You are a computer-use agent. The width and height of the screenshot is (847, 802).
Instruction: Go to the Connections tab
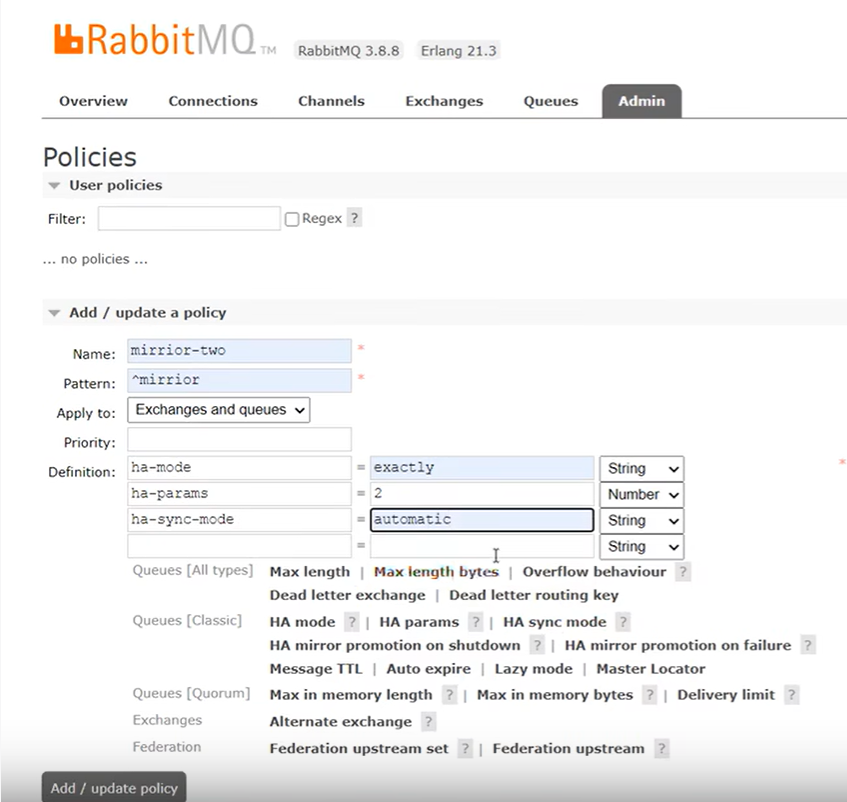213,101
